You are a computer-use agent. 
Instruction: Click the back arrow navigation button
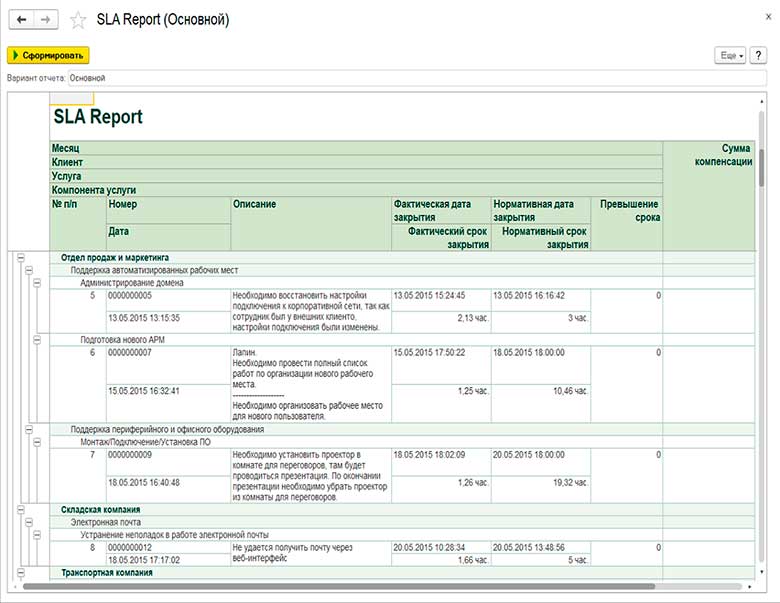point(21,20)
